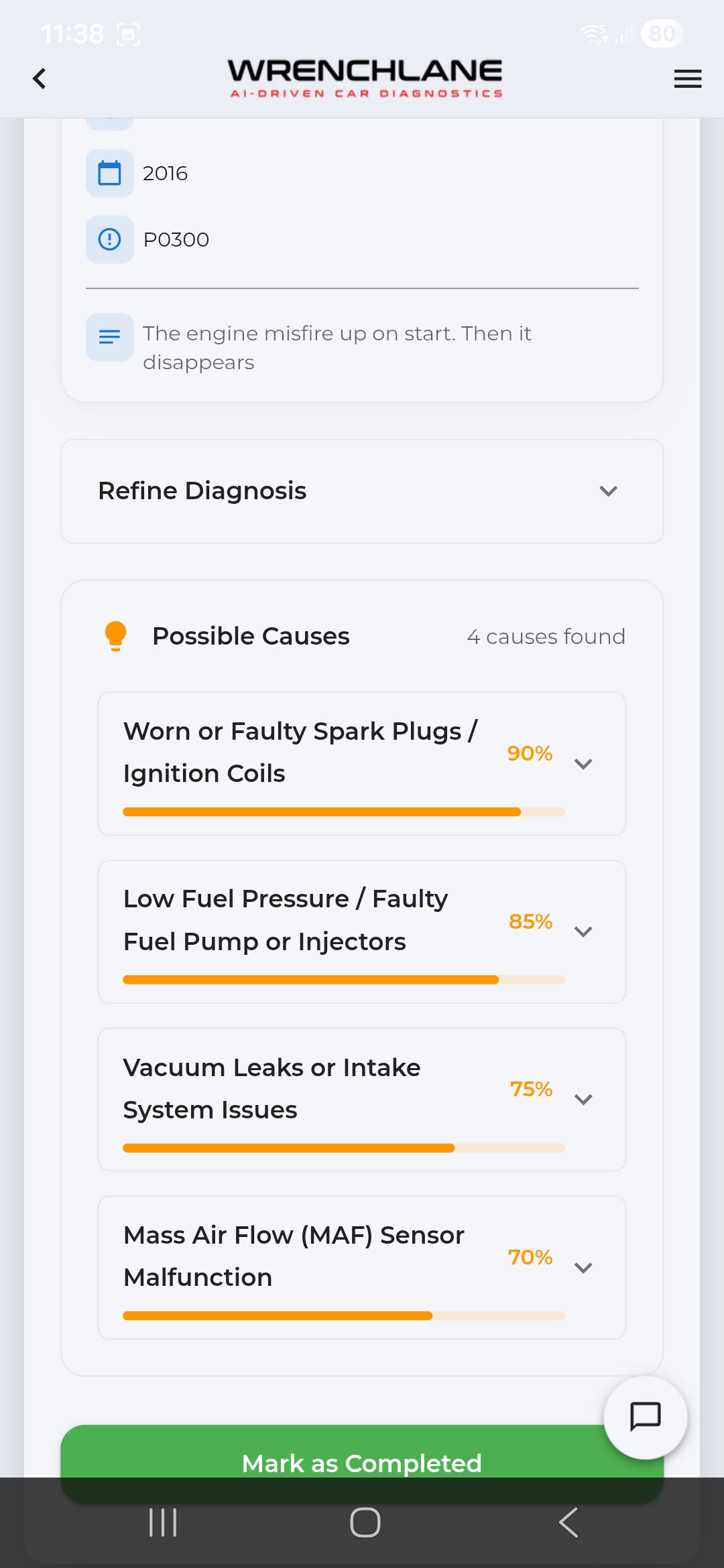Tap the 90% probability bar
724x1568 pixels.
(x=343, y=811)
